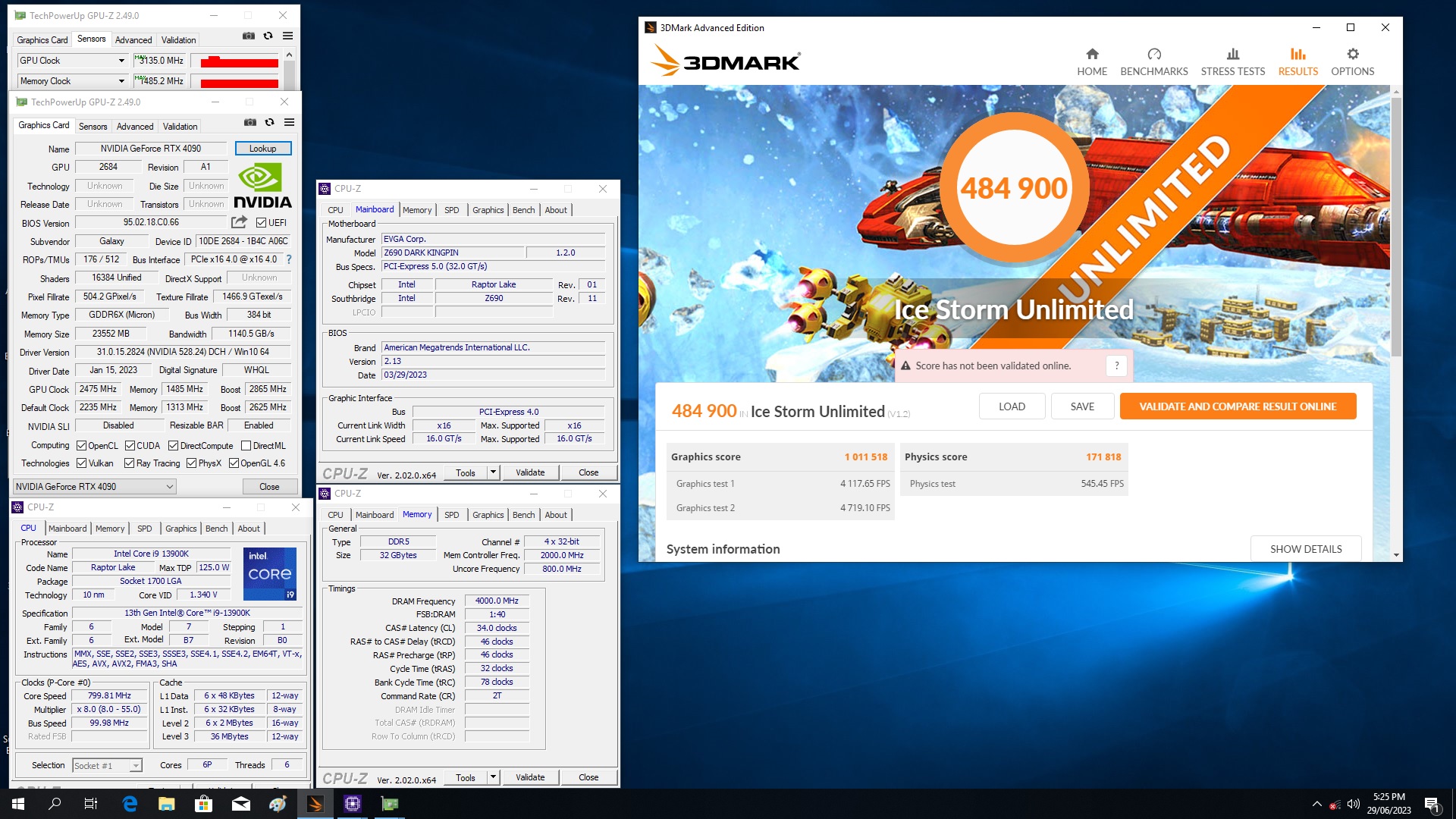Click the Bus Interface question mark in GPU-Z

289,259
